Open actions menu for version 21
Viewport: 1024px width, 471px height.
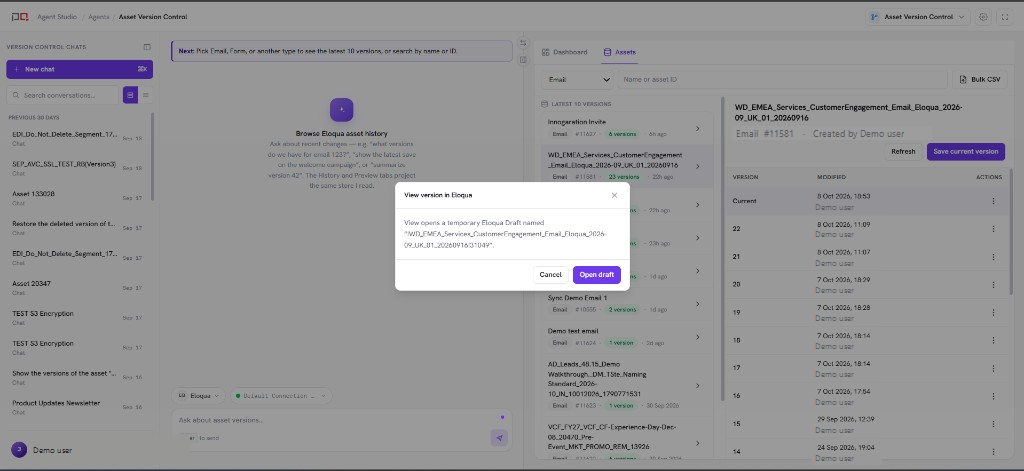point(993,257)
